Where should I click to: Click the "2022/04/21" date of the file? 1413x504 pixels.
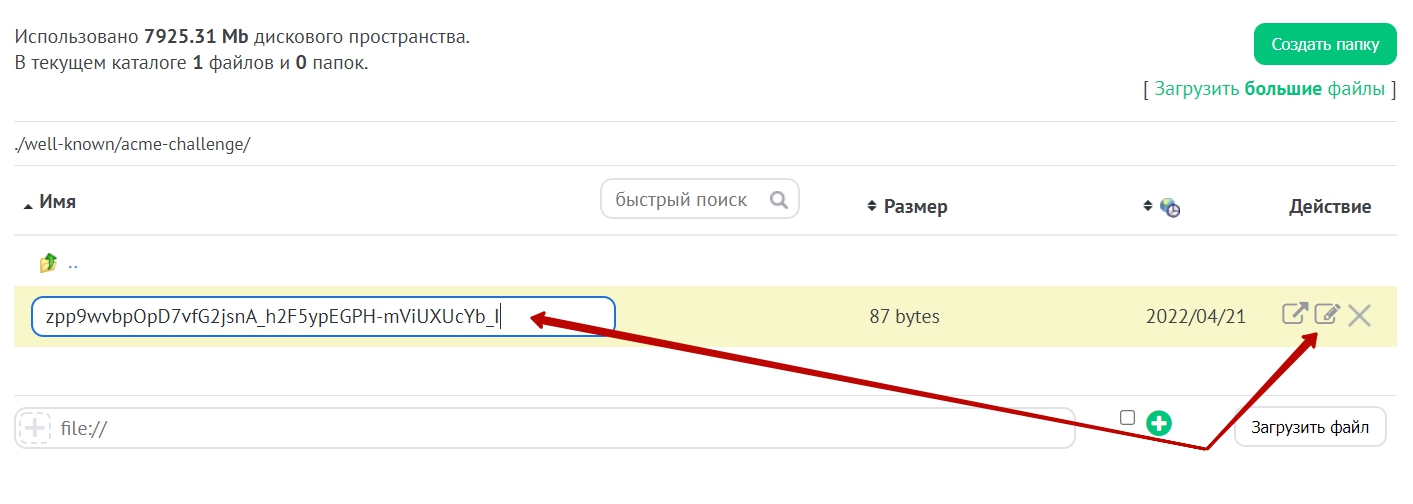(x=1195, y=317)
